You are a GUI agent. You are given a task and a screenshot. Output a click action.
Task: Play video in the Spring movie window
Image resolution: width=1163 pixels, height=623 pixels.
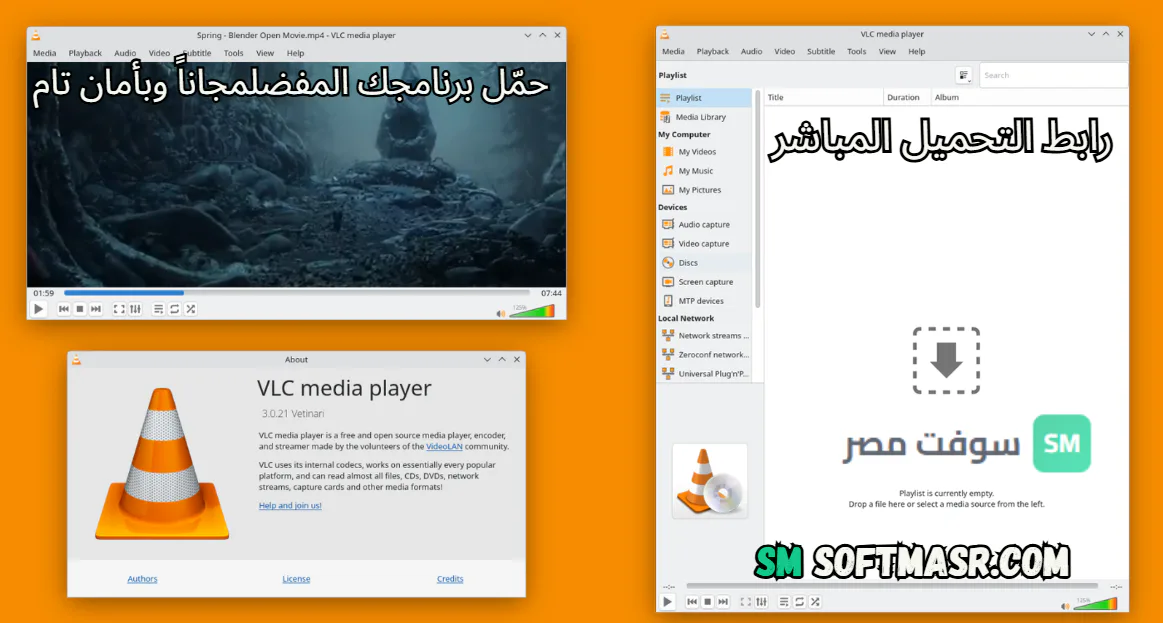tap(39, 309)
